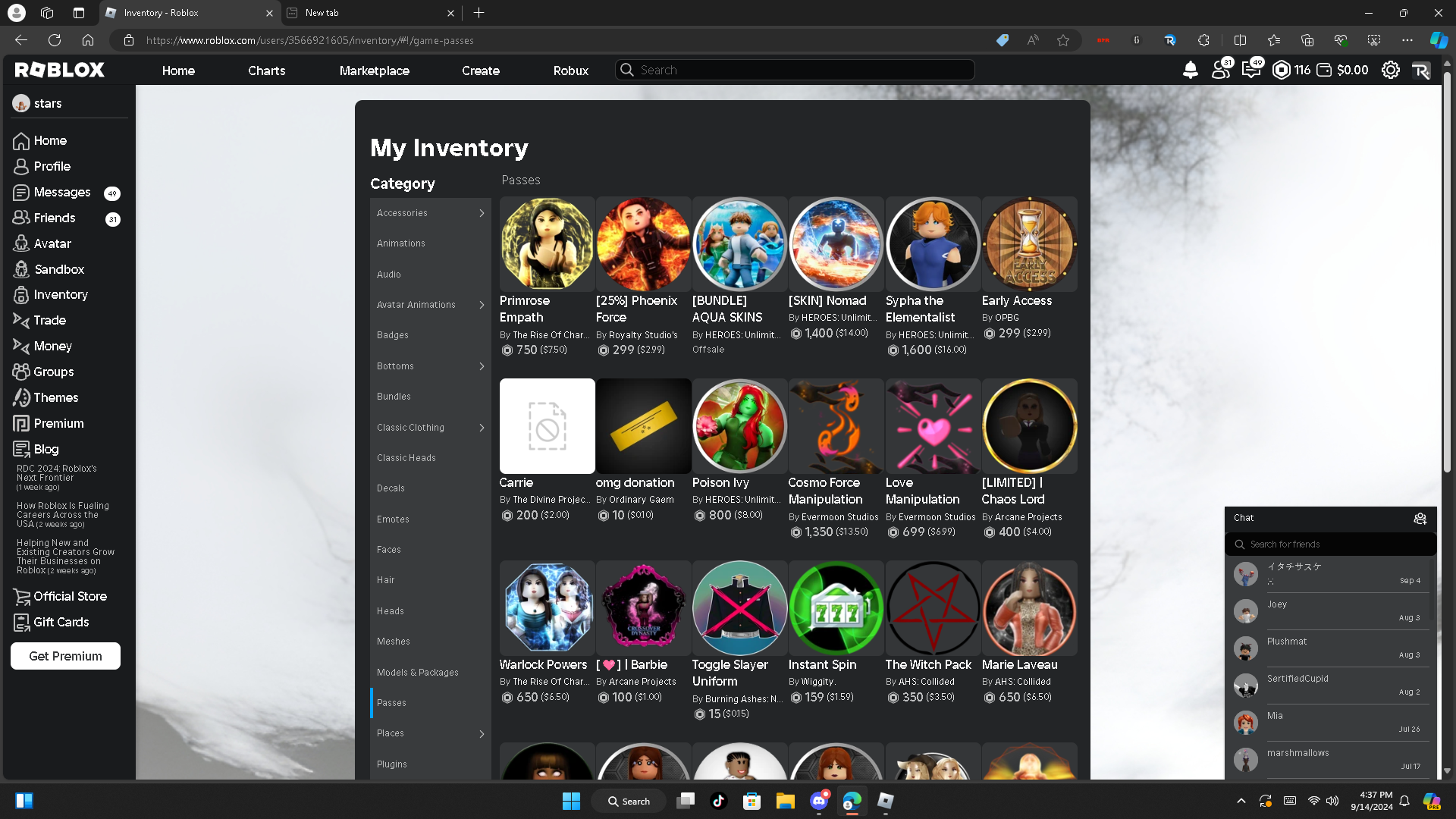The height and width of the screenshot is (819, 1456).
Task: Open Avatar from the left sidebar
Action: [x=52, y=243]
